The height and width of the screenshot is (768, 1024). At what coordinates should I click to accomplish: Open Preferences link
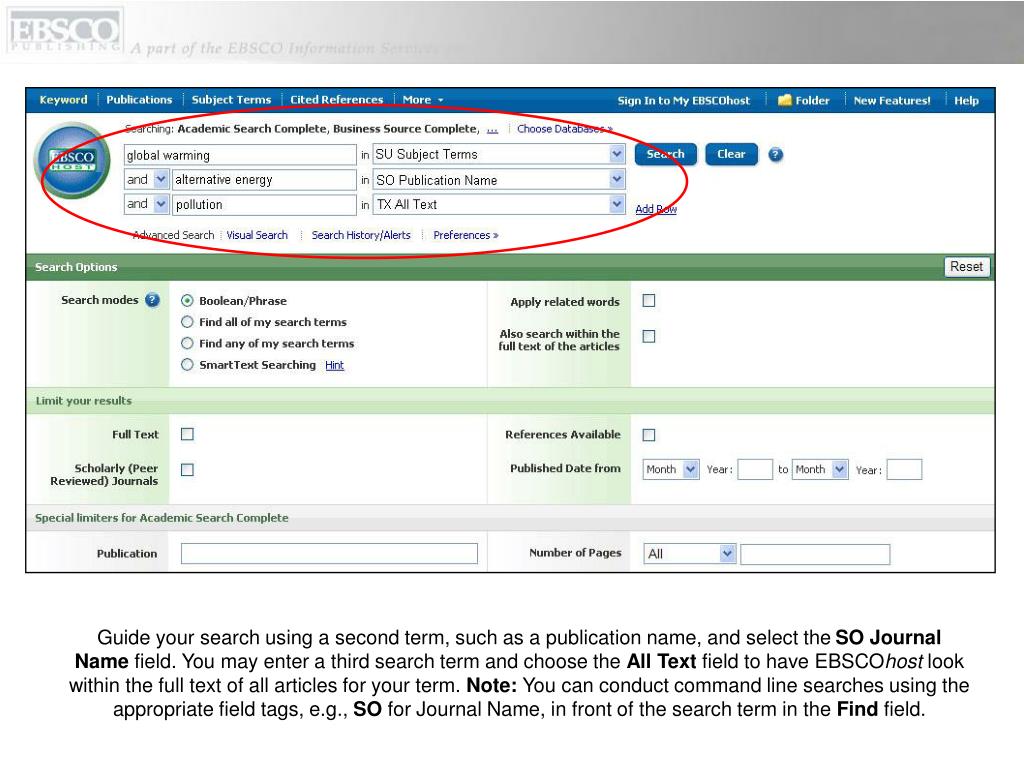[x=466, y=235]
